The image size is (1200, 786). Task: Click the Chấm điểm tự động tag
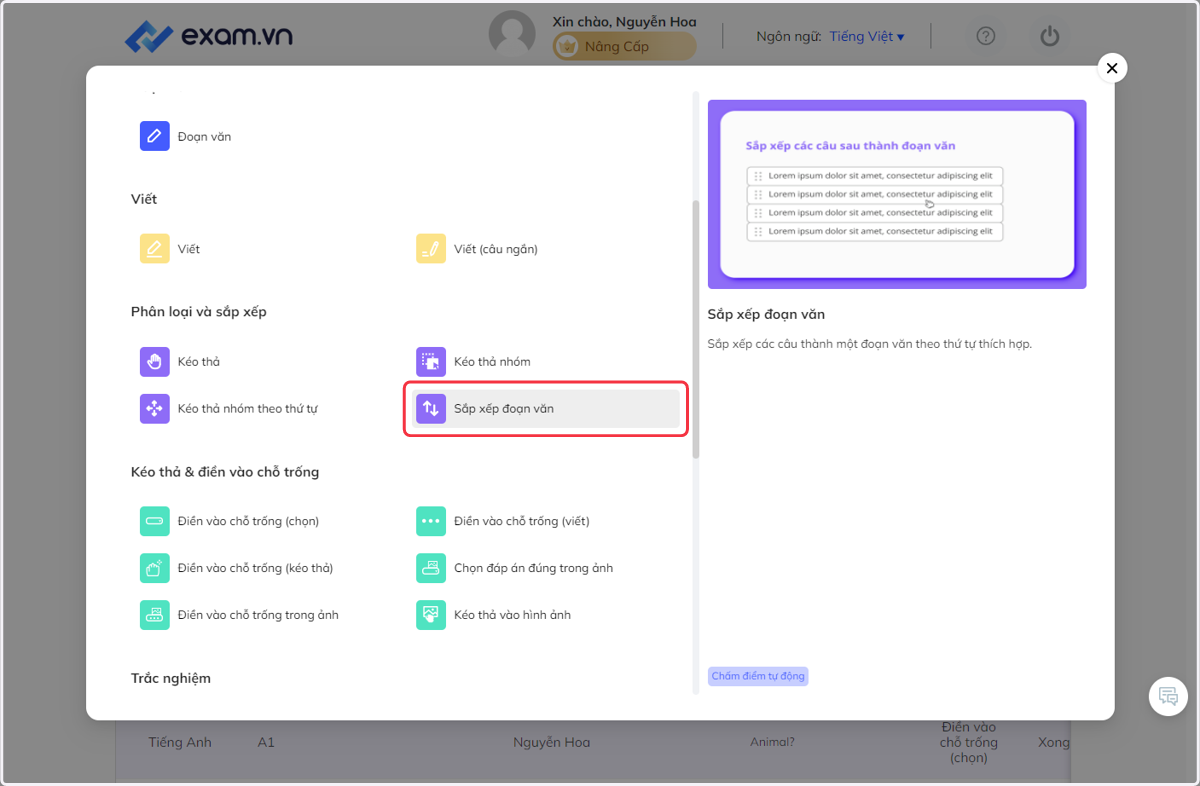(x=757, y=676)
